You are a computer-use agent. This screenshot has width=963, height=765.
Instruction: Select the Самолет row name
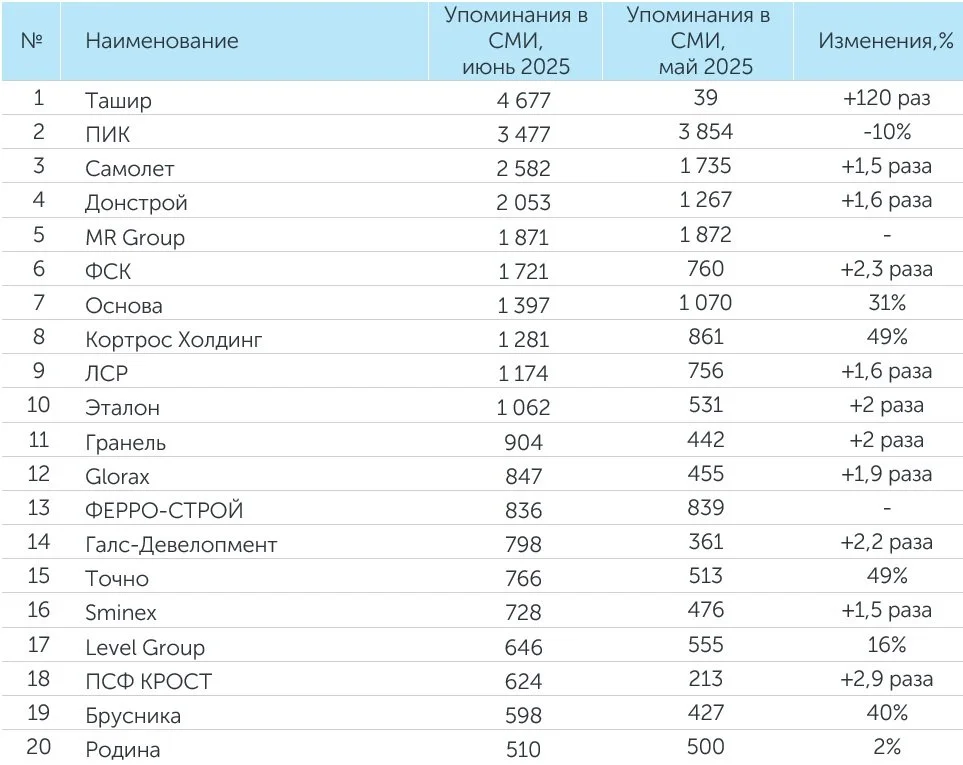coord(130,168)
